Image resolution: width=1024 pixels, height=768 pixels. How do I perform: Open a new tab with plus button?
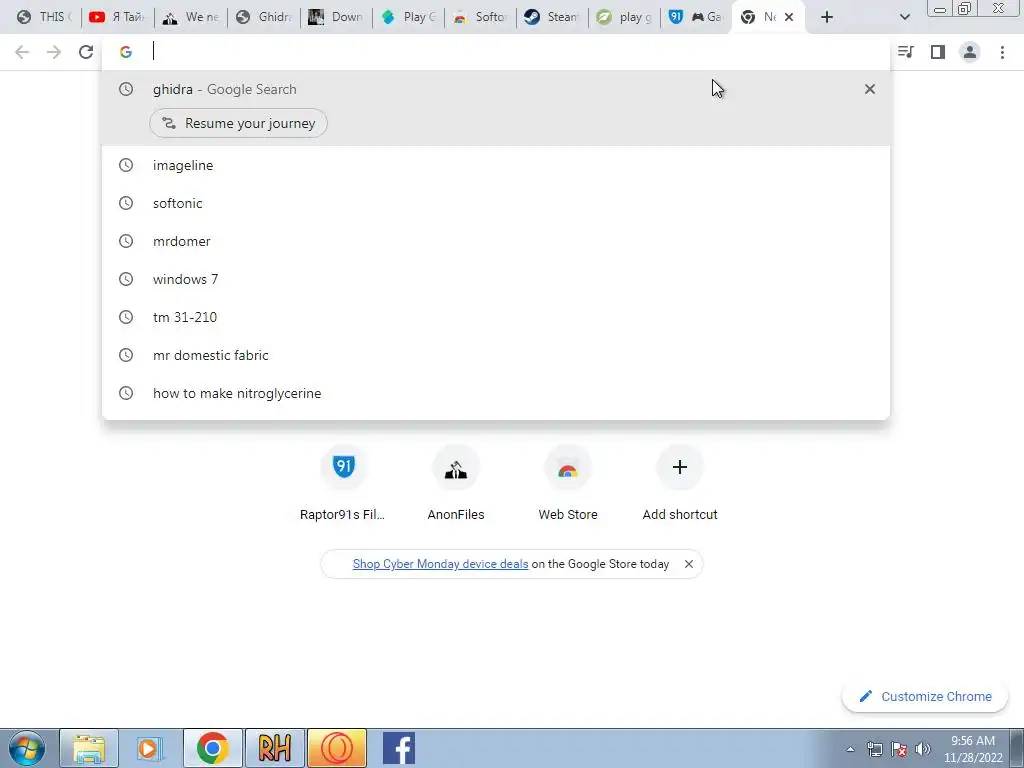click(x=827, y=17)
